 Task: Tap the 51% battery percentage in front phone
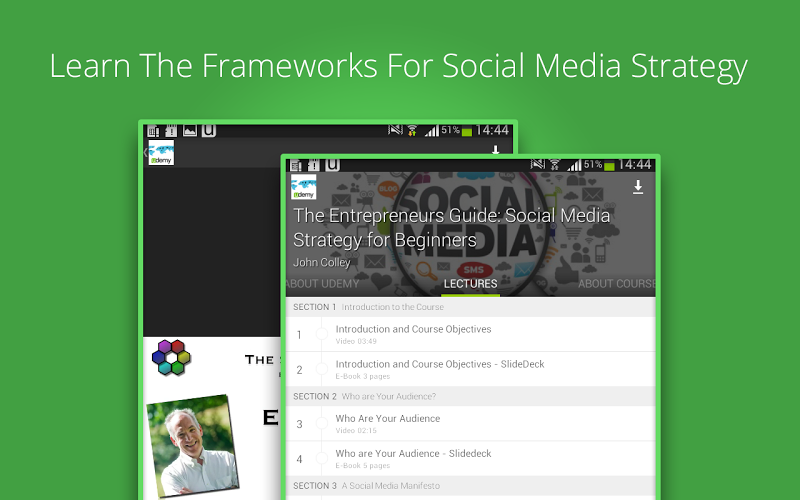point(593,164)
